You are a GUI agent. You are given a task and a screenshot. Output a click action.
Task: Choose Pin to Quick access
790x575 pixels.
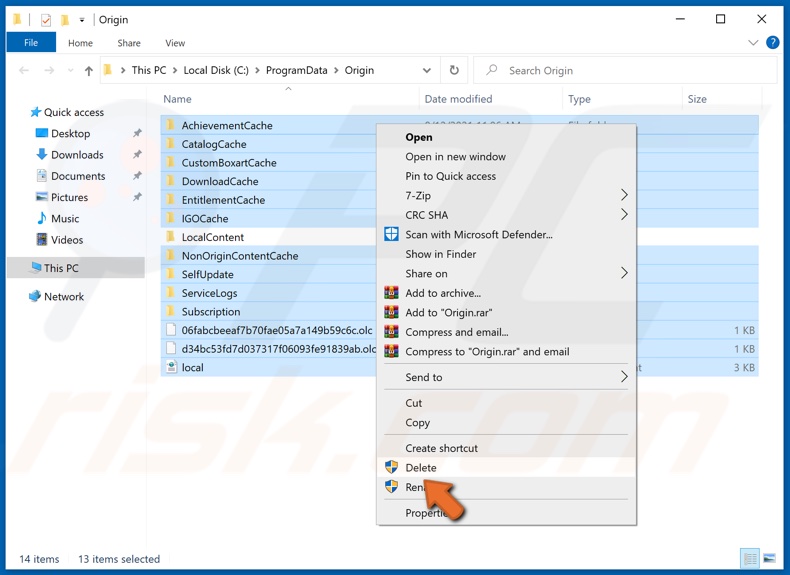(450, 176)
